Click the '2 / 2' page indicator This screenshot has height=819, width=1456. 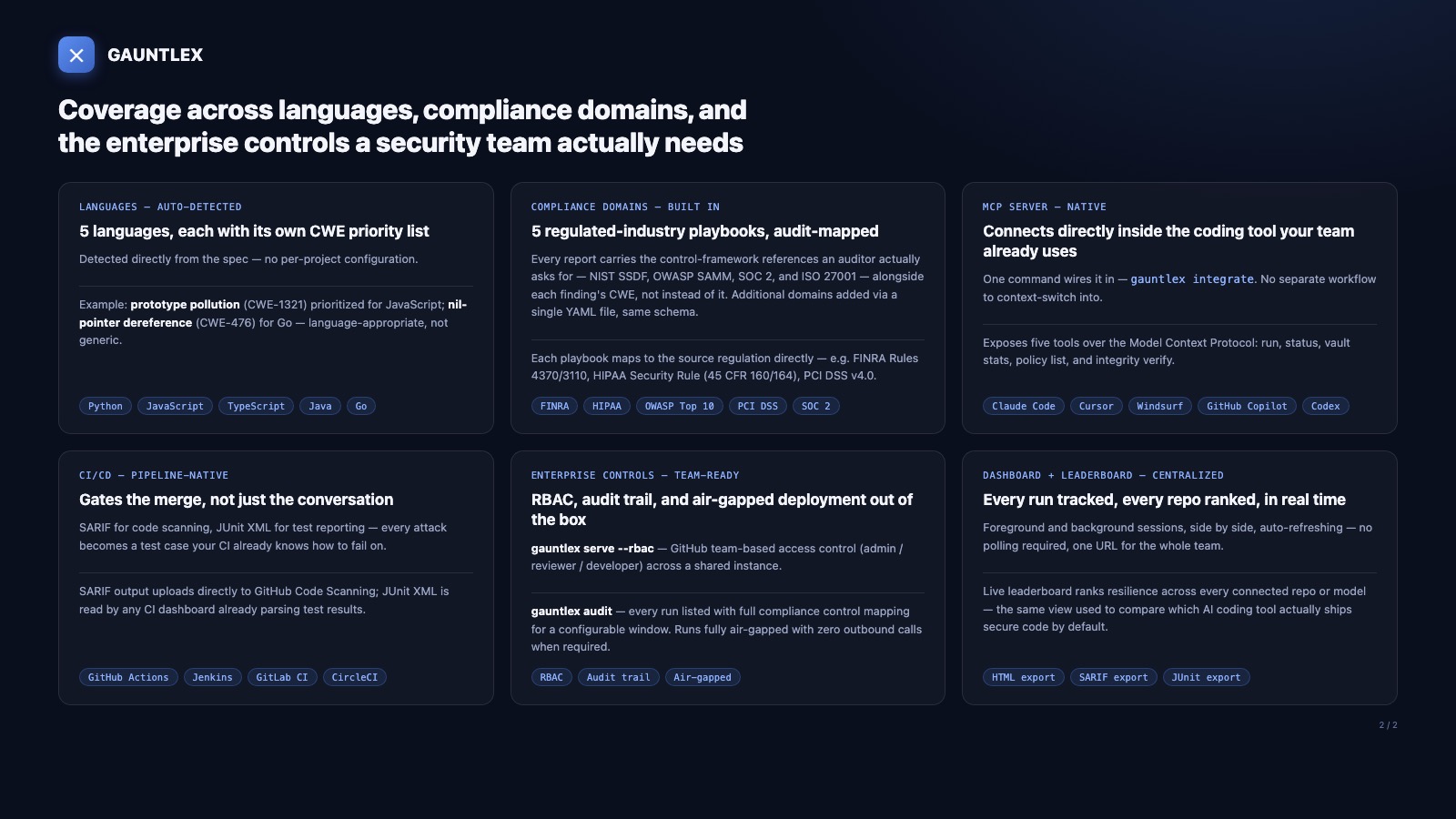pyautogui.click(x=1388, y=725)
